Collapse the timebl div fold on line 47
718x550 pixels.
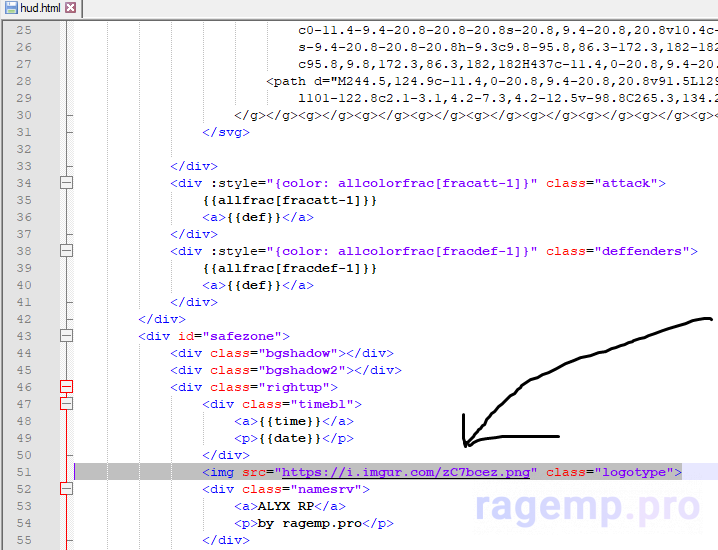tap(67, 404)
